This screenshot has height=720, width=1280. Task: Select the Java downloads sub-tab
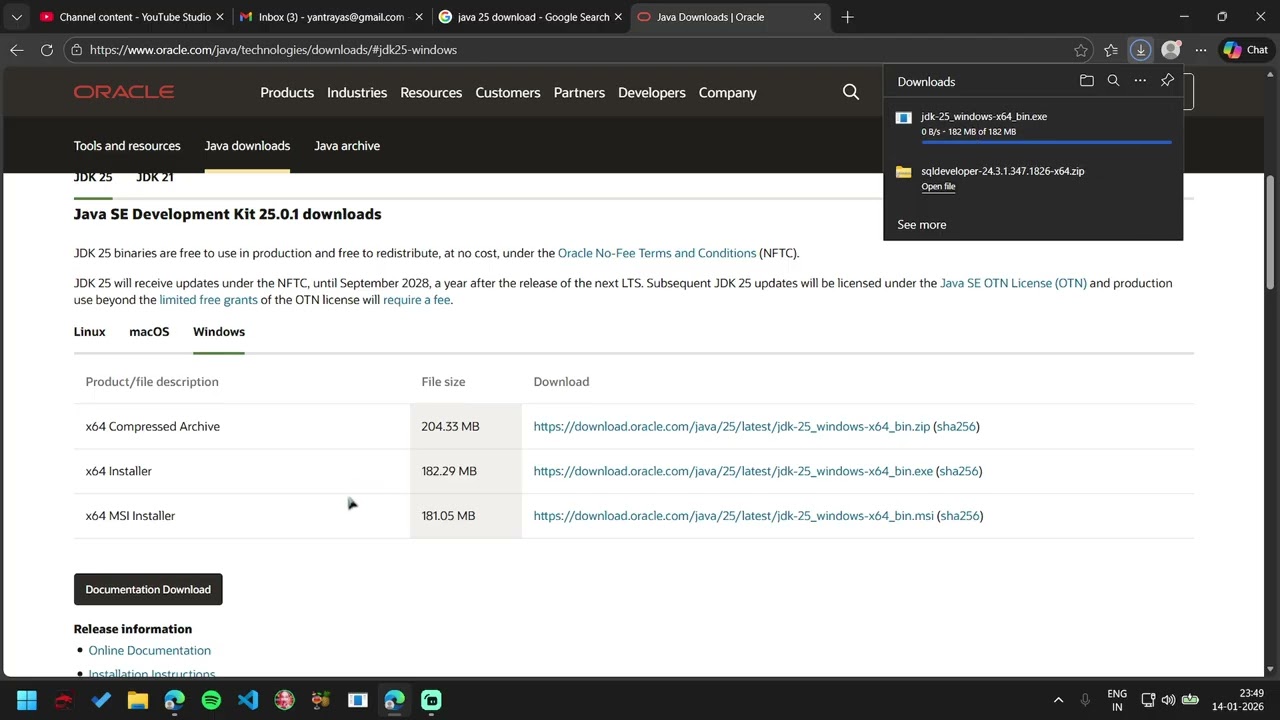tap(247, 146)
